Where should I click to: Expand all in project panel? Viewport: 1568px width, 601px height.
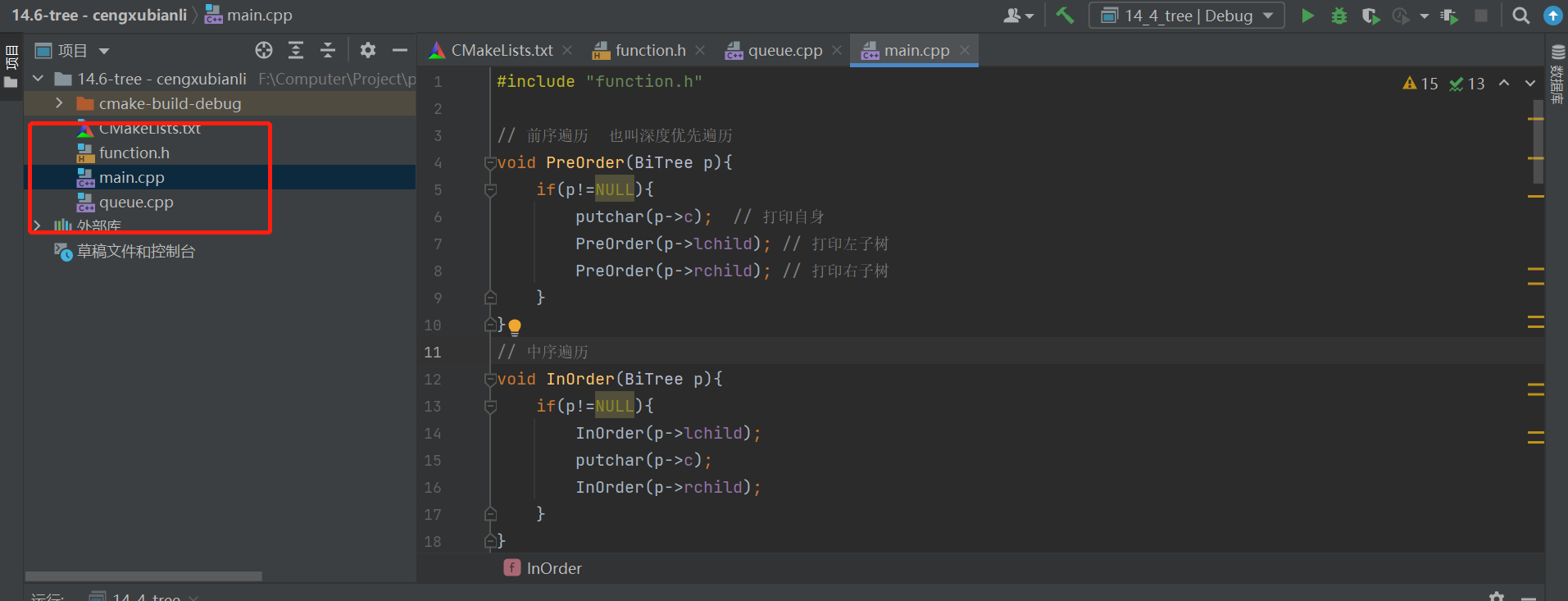(x=296, y=50)
